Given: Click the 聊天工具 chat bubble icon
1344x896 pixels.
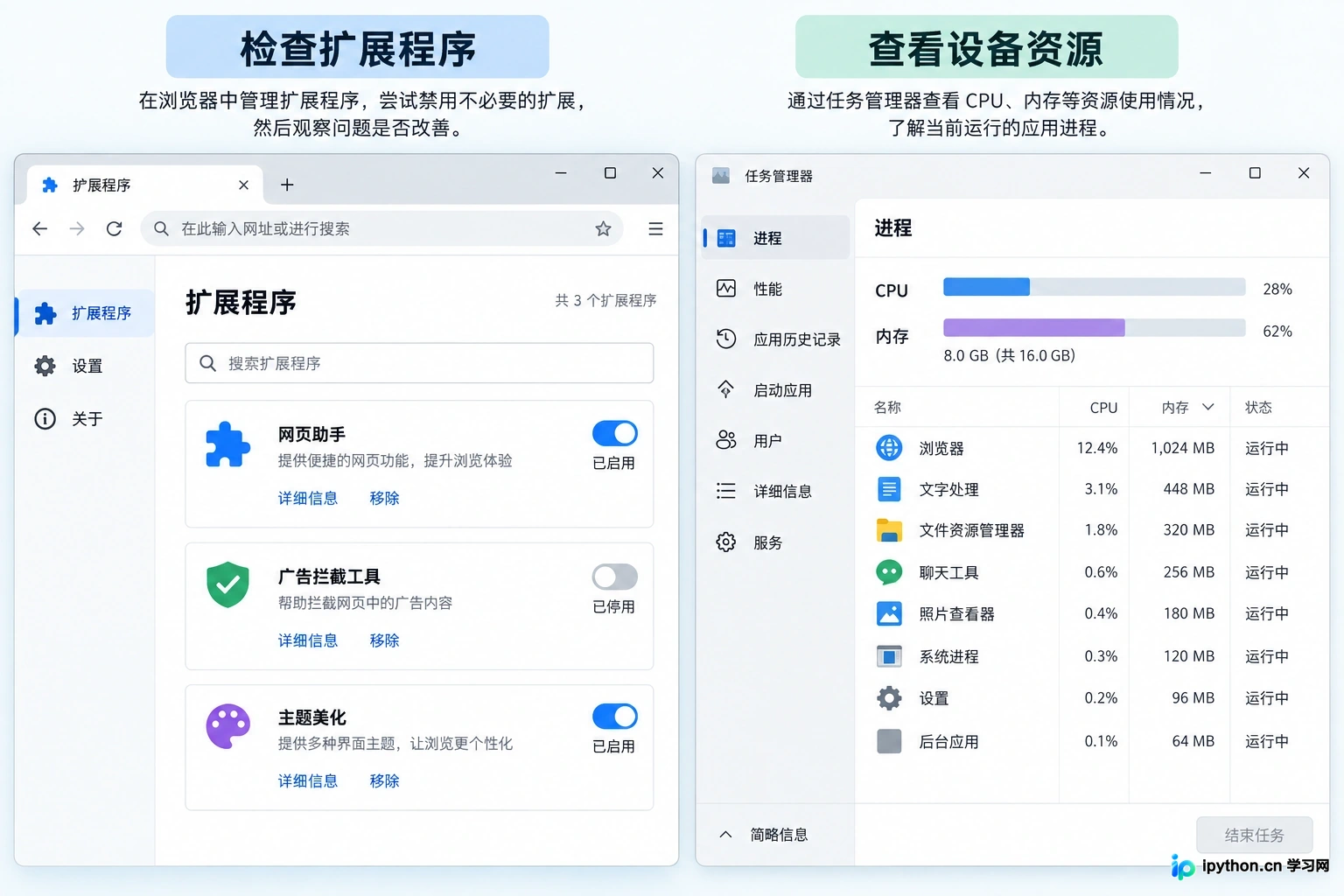Looking at the screenshot, I should click(x=889, y=572).
